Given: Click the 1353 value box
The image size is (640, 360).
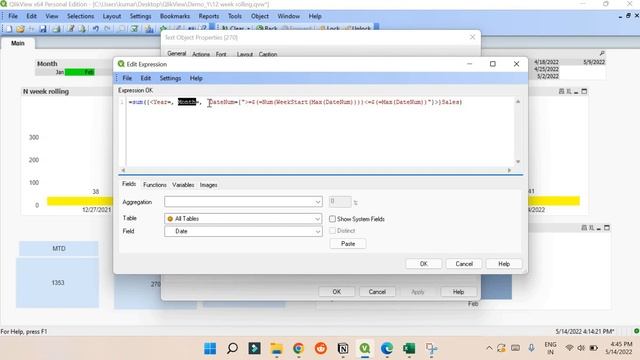Looking at the screenshot, I should tap(58, 282).
